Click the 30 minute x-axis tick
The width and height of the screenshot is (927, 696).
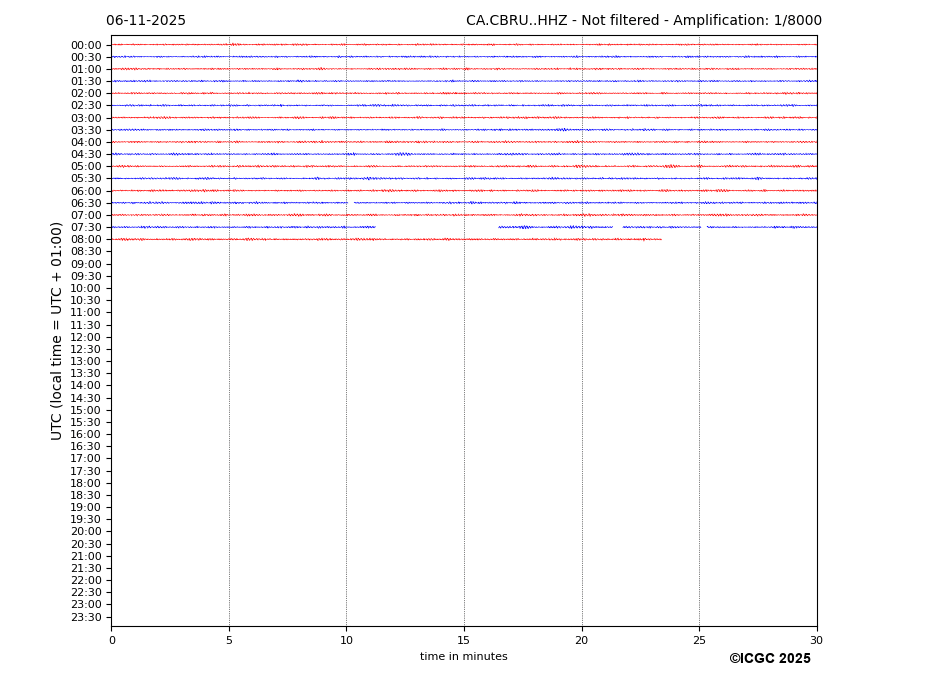click(816, 641)
